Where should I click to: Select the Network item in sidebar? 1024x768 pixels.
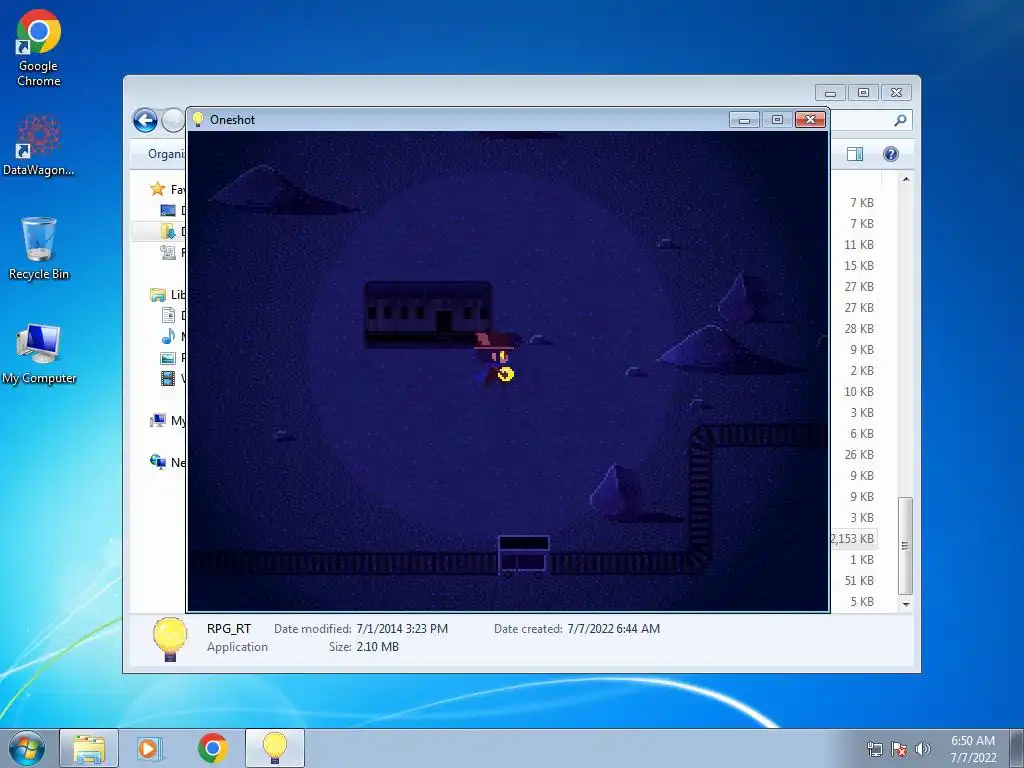click(167, 462)
